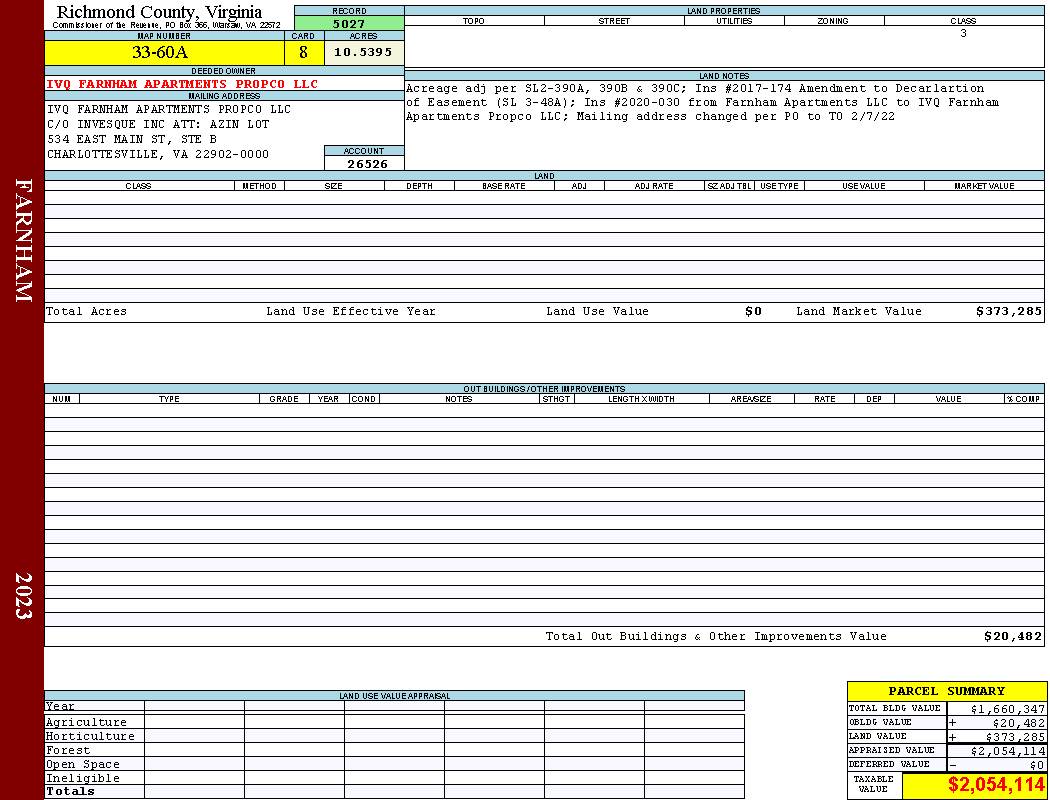The height and width of the screenshot is (800, 1050).
Task: Click the STREET column header
Action: (614, 21)
